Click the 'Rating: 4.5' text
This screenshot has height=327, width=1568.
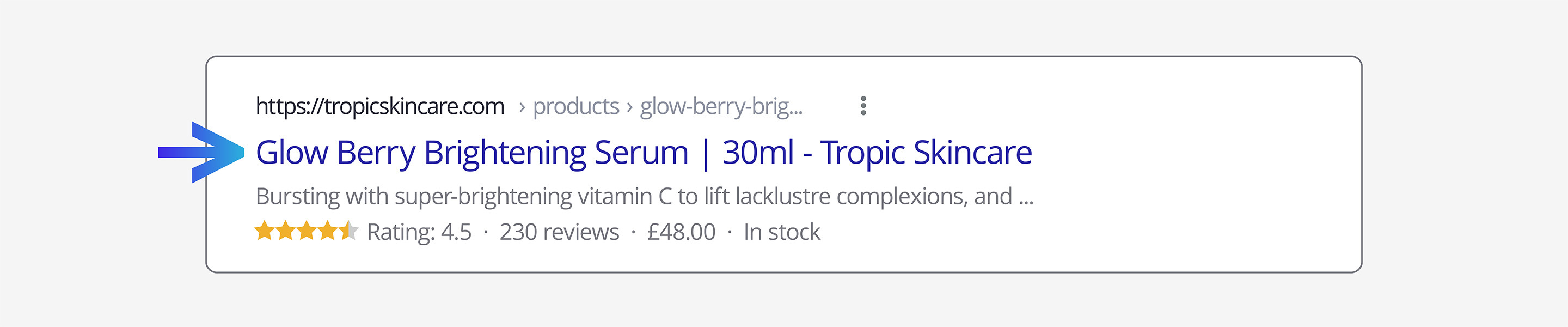tap(419, 232)
